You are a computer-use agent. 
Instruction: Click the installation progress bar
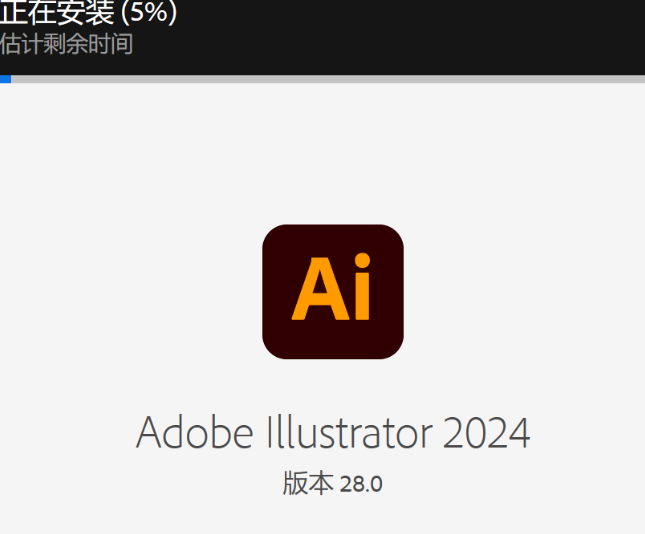click(x=322, y=79)
